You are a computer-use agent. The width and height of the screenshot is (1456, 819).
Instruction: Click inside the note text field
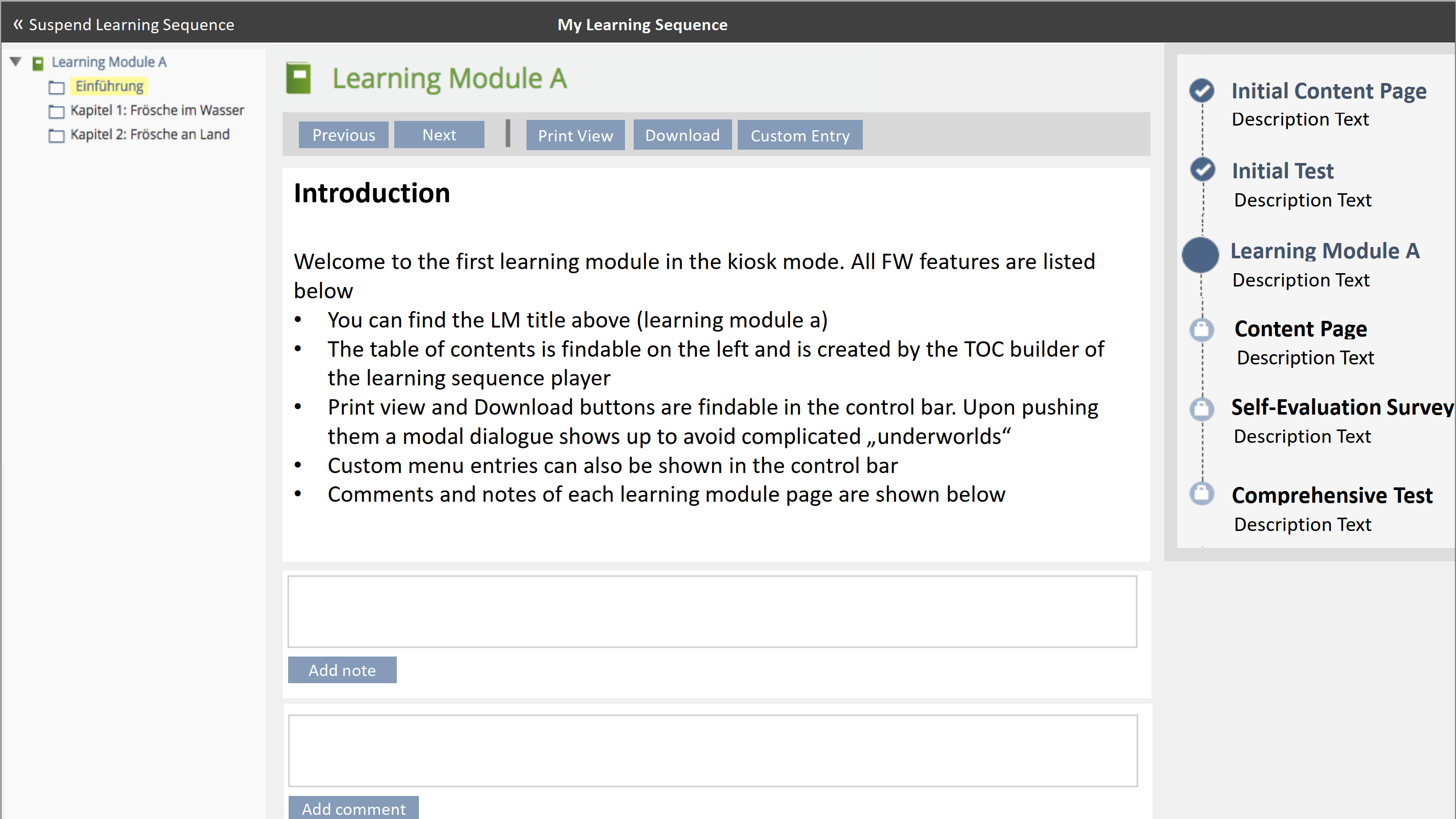pos(712,611)
